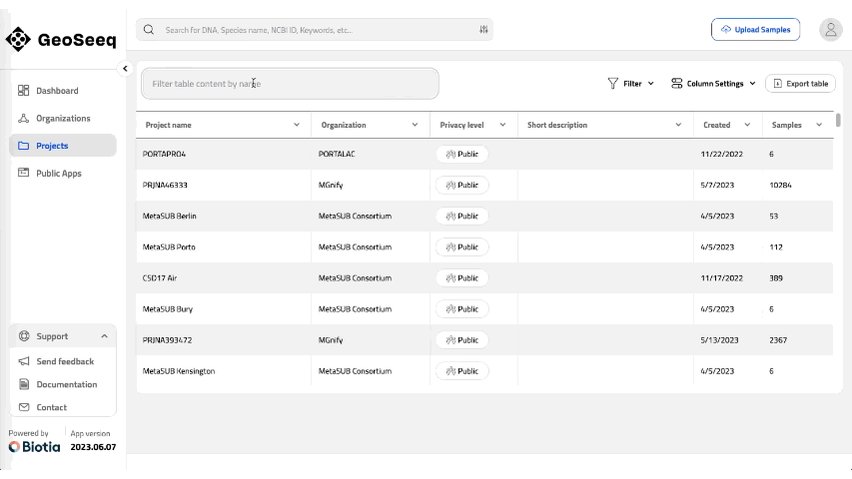Click the Biotia logo

click(34, 447)
